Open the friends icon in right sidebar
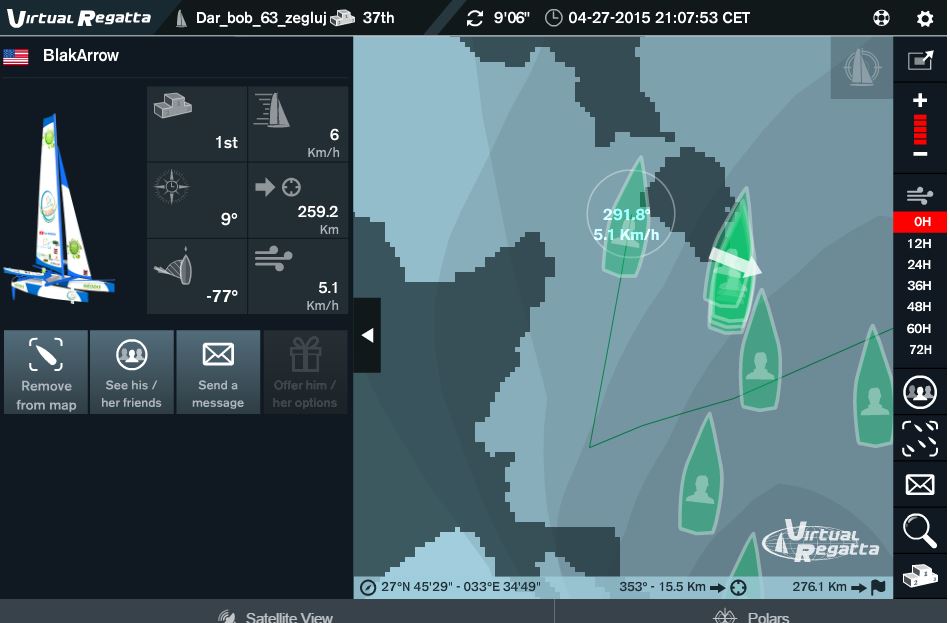The image size is (950, 623). click(x=920, y=392)
